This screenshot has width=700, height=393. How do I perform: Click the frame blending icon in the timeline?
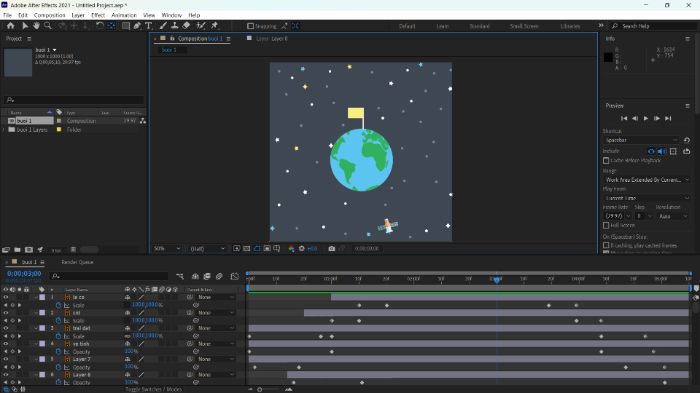(207, 276)
